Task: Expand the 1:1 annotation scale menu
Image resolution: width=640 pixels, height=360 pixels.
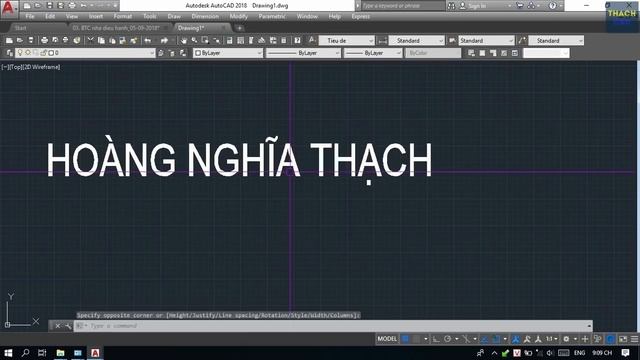Action: (x=551, y=339)
